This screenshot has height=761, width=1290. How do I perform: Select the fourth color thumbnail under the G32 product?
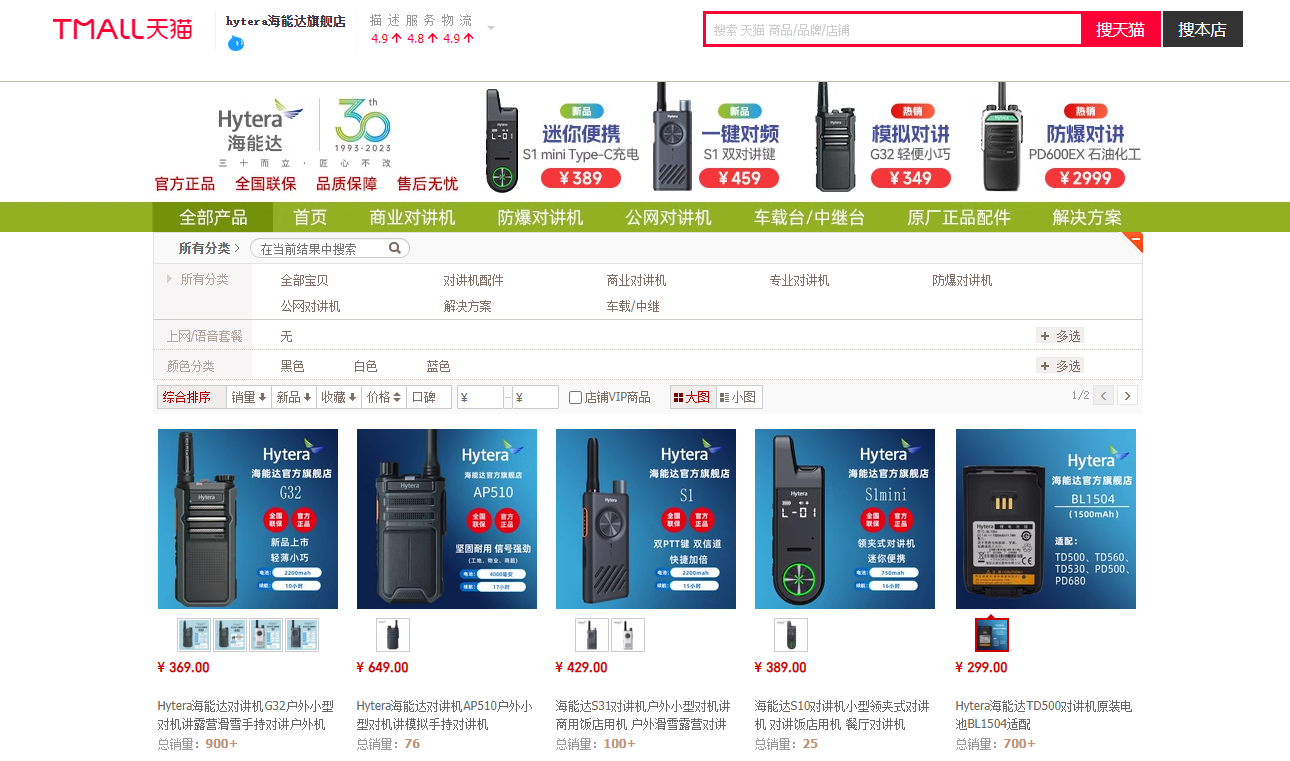[302, 635]
